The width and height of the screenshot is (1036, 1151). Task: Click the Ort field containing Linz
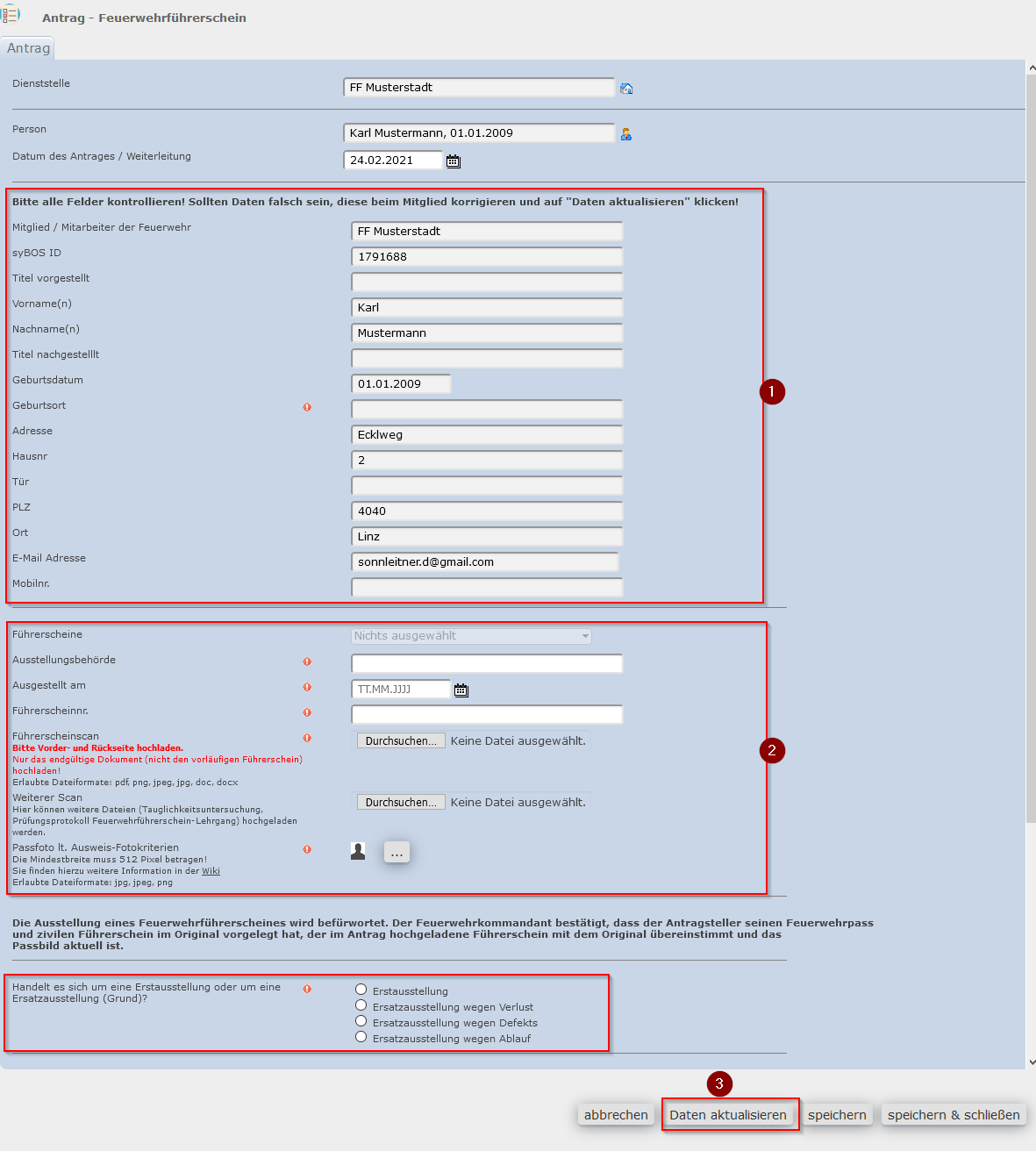click(487, 536)
